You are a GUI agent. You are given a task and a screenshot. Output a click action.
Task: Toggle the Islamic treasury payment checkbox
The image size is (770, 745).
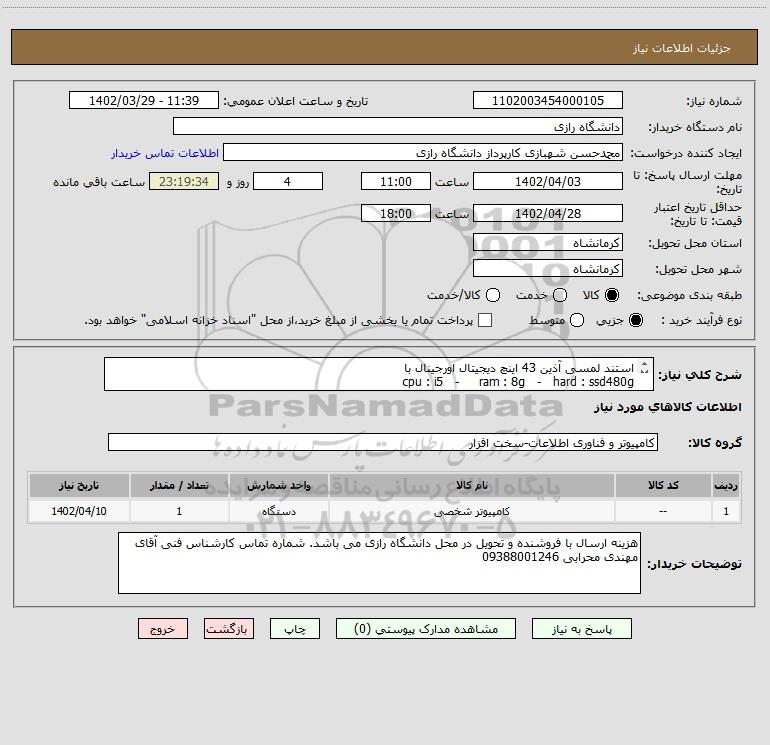click(485, 320)
